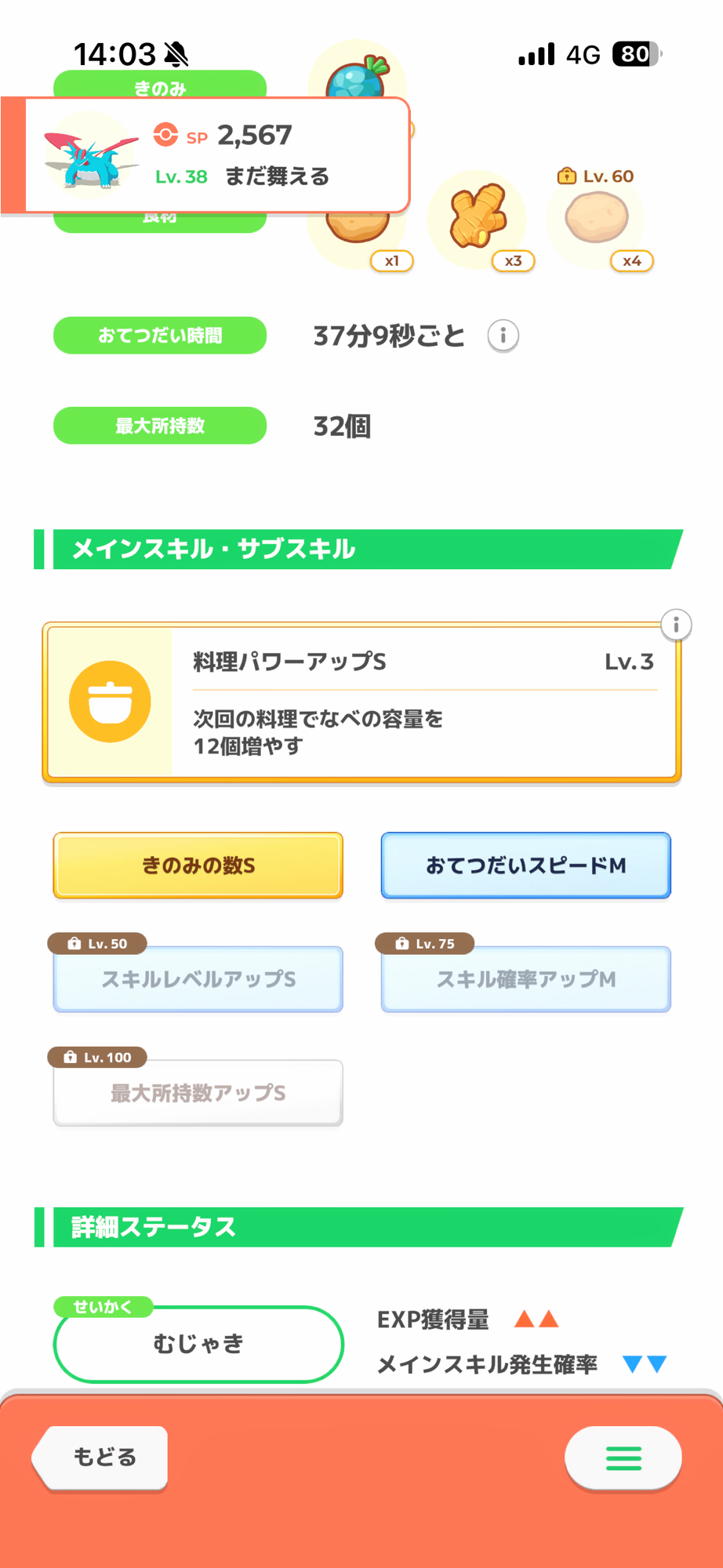Select the おてつだいスピードM sub skill
This screenshot has width=723, height=1568.
coord(525,866)
